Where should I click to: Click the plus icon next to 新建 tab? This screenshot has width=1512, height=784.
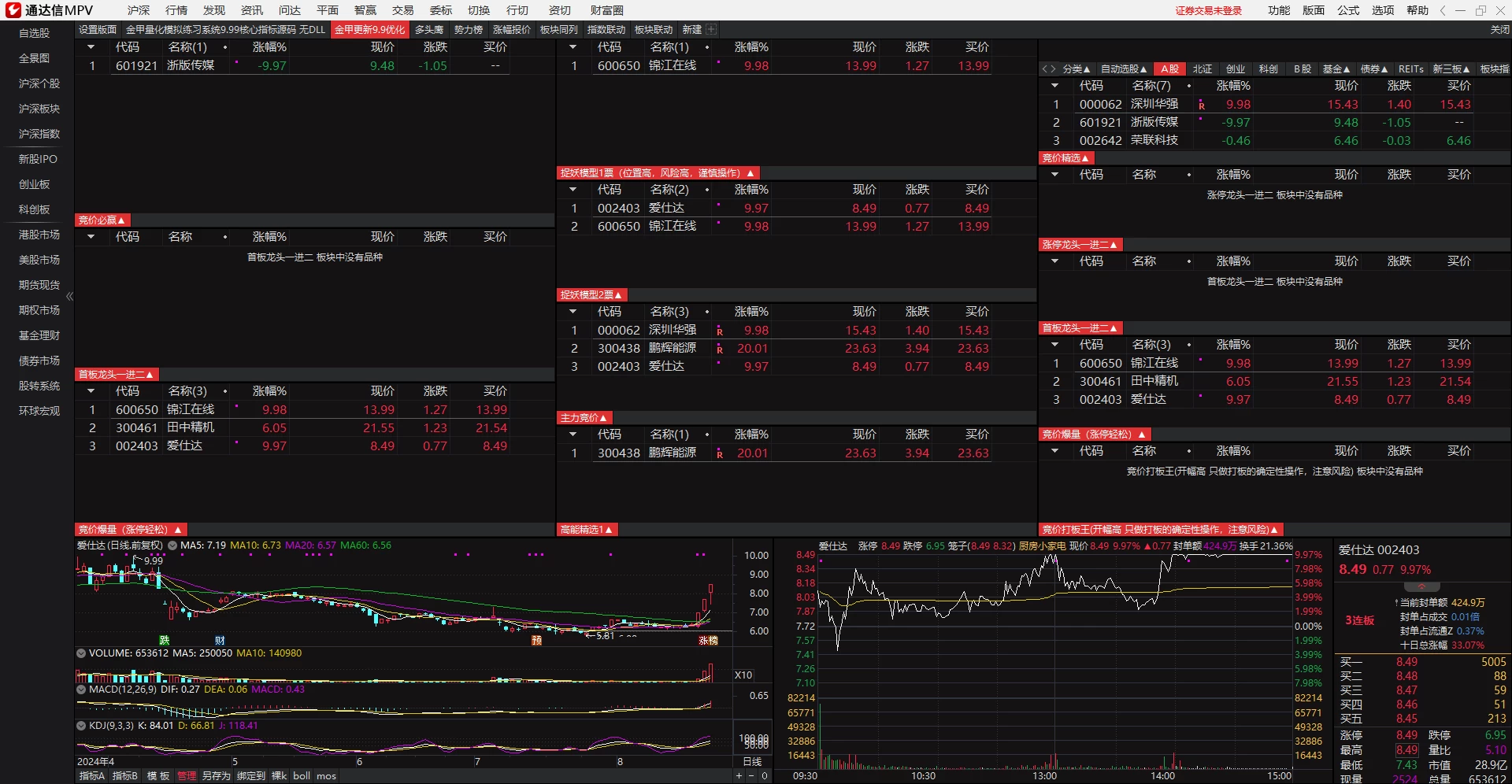pyautogui.click(x=711, y=29)
